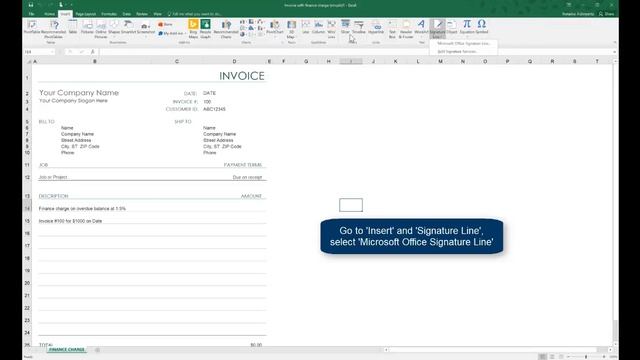Choose Microsoft Office Signature Line
Image resolution: width=640 pixels, height=360 pixels.
[463, 43]
